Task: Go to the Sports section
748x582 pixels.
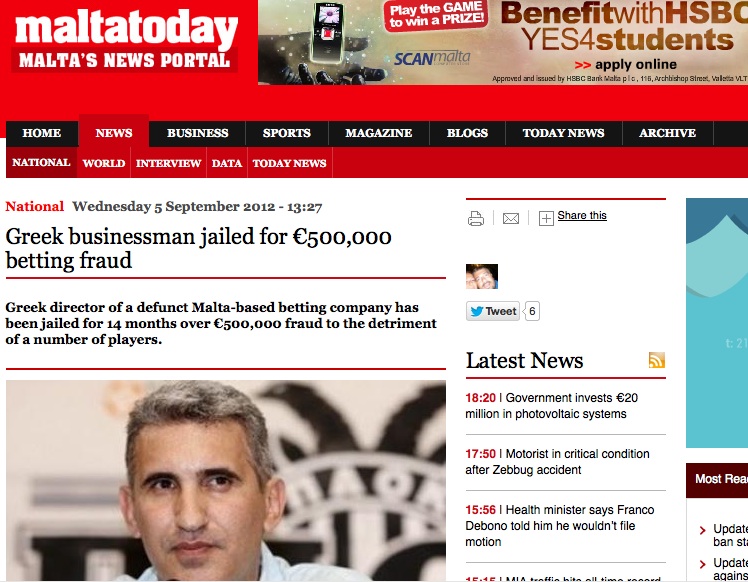Action: [287, 133]
